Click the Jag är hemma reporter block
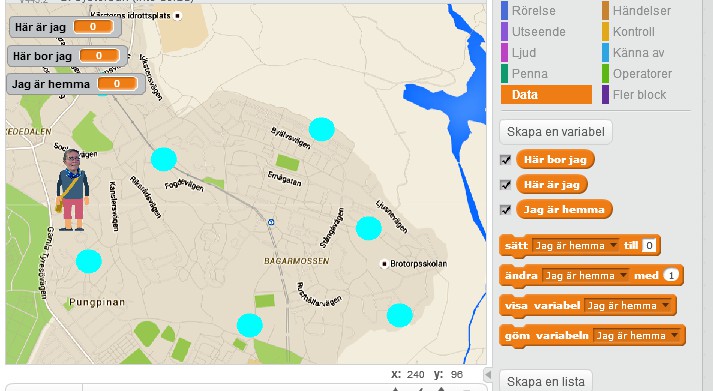This screenshot has width=713, height=391. pyautogui.click(x=564, y=210)
